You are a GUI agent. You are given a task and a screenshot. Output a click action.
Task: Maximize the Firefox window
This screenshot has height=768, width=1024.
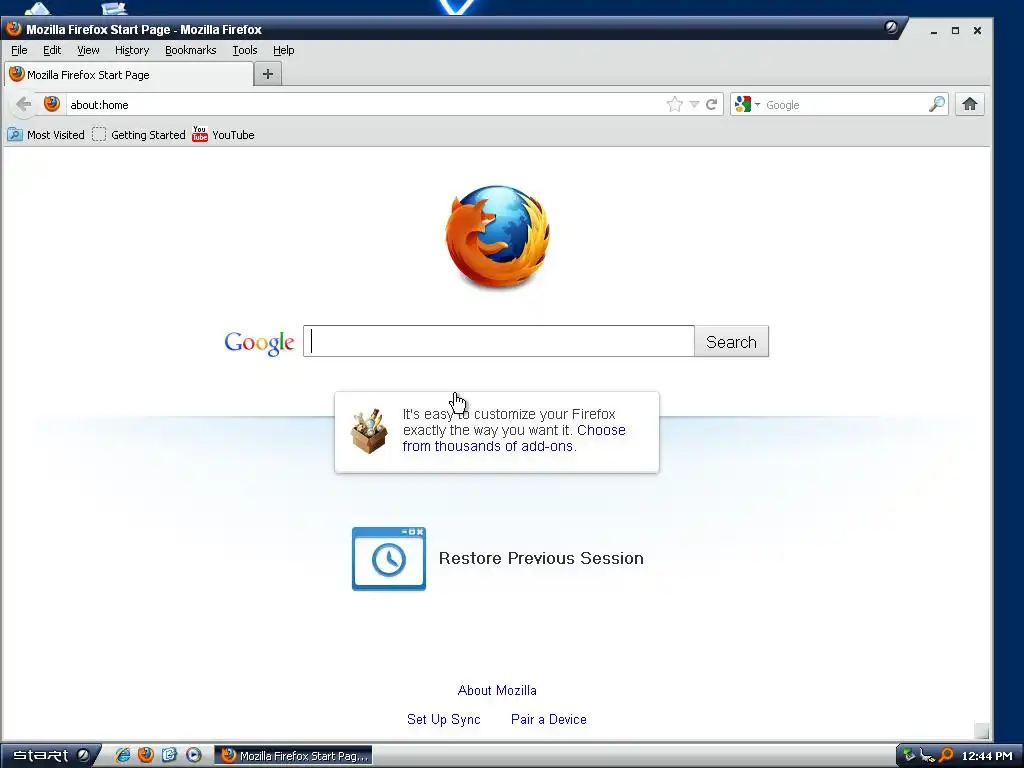955,30
